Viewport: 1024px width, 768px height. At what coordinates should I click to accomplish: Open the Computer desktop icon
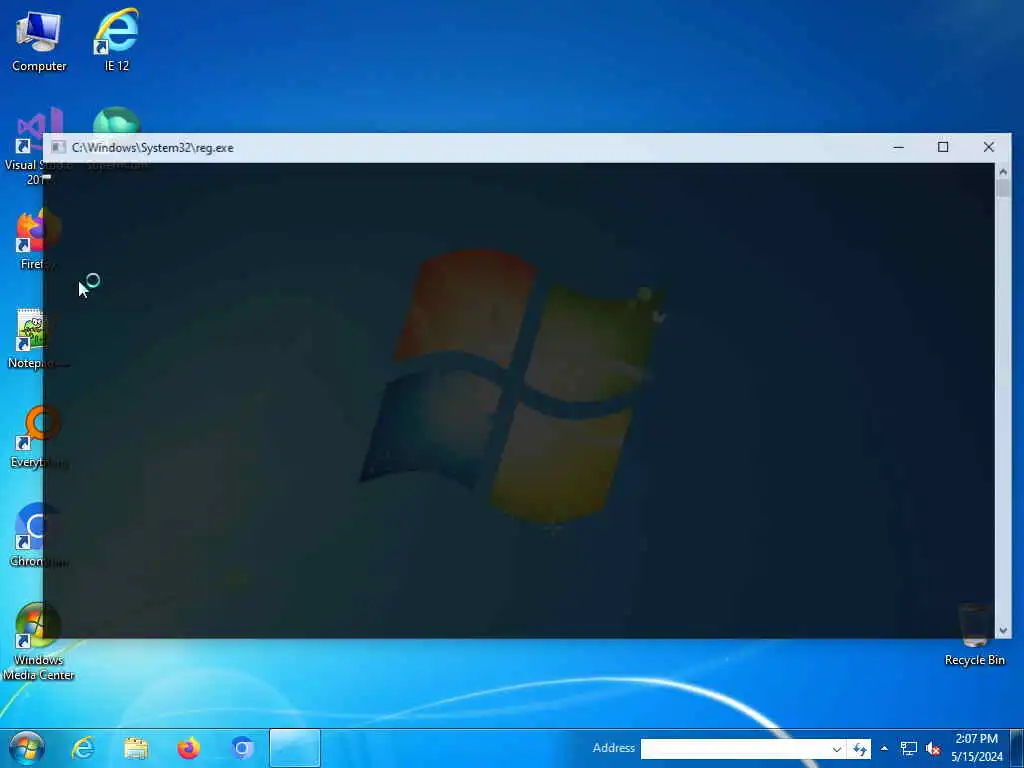tap(39, 39)
